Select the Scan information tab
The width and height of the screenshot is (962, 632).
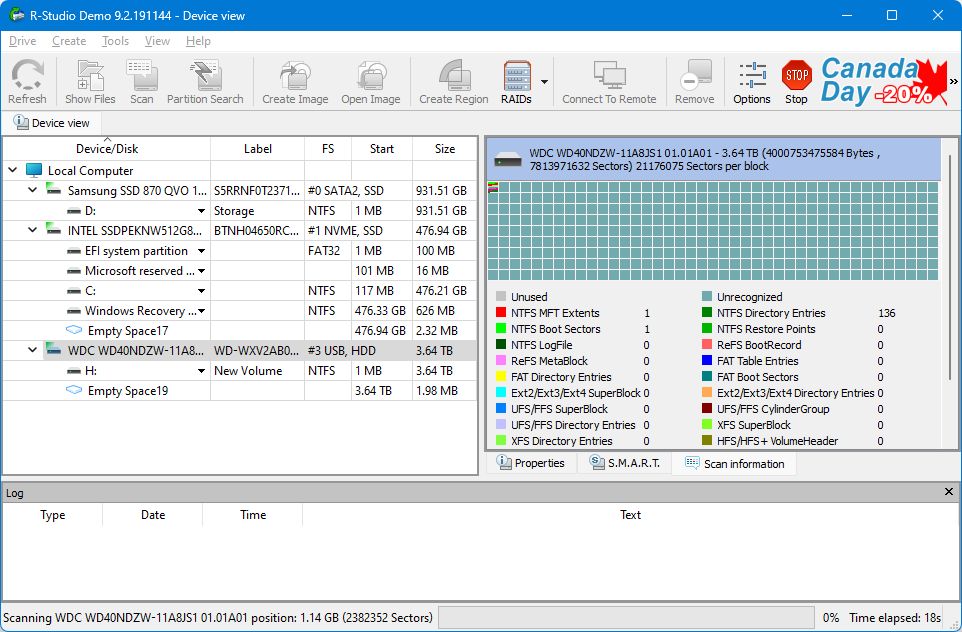[734, 464]
